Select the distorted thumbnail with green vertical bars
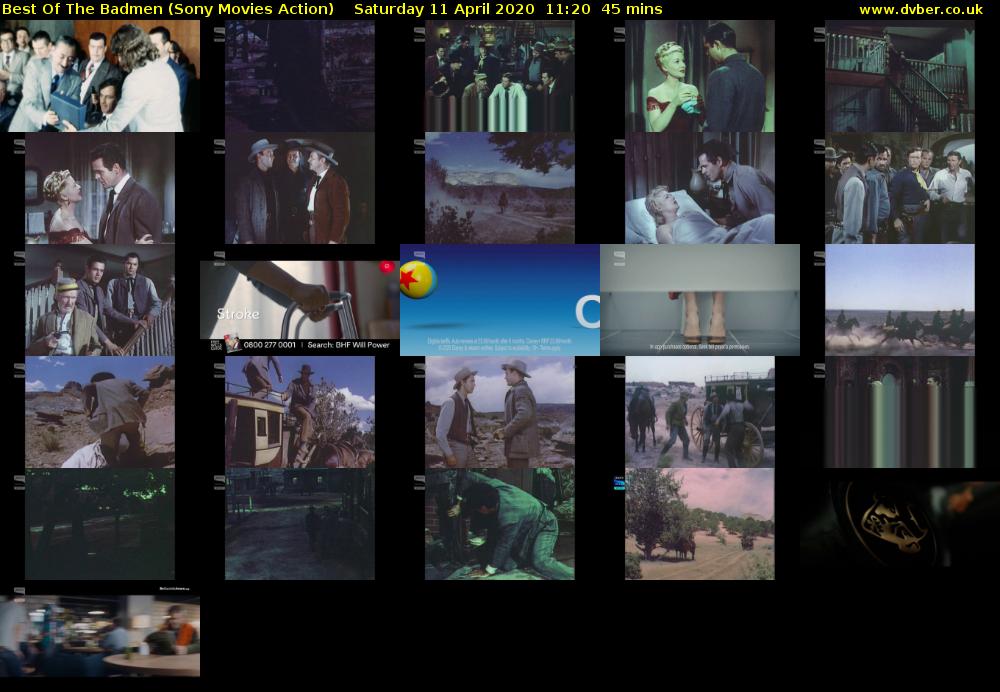 [900, 412]
